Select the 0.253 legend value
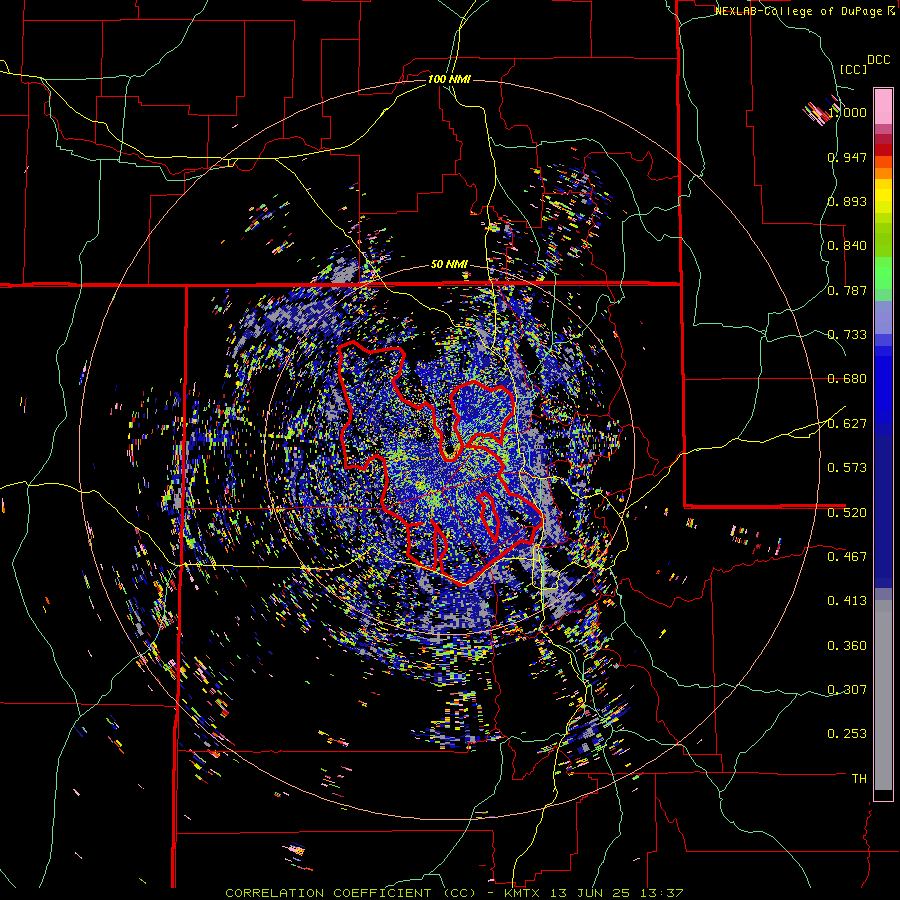900x900 pixels. coord(847,734)
